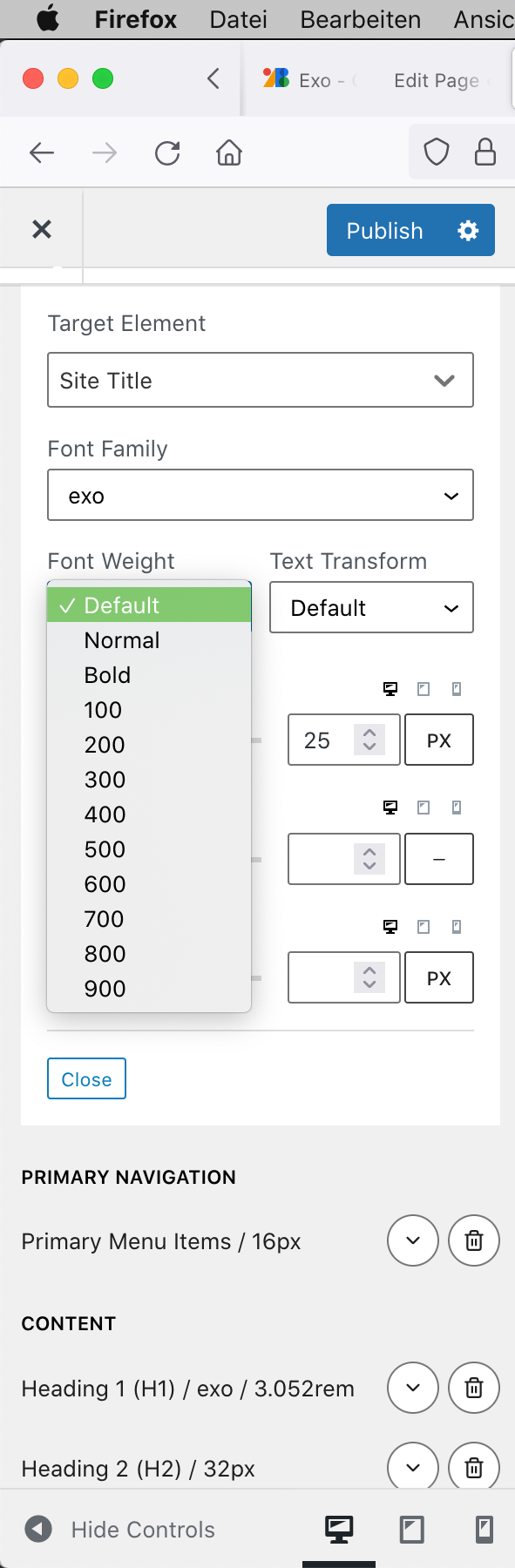Open the Target Element Site Title dropdown
The width and height of the screenshot is (515, 1568).
coord(261,380)
